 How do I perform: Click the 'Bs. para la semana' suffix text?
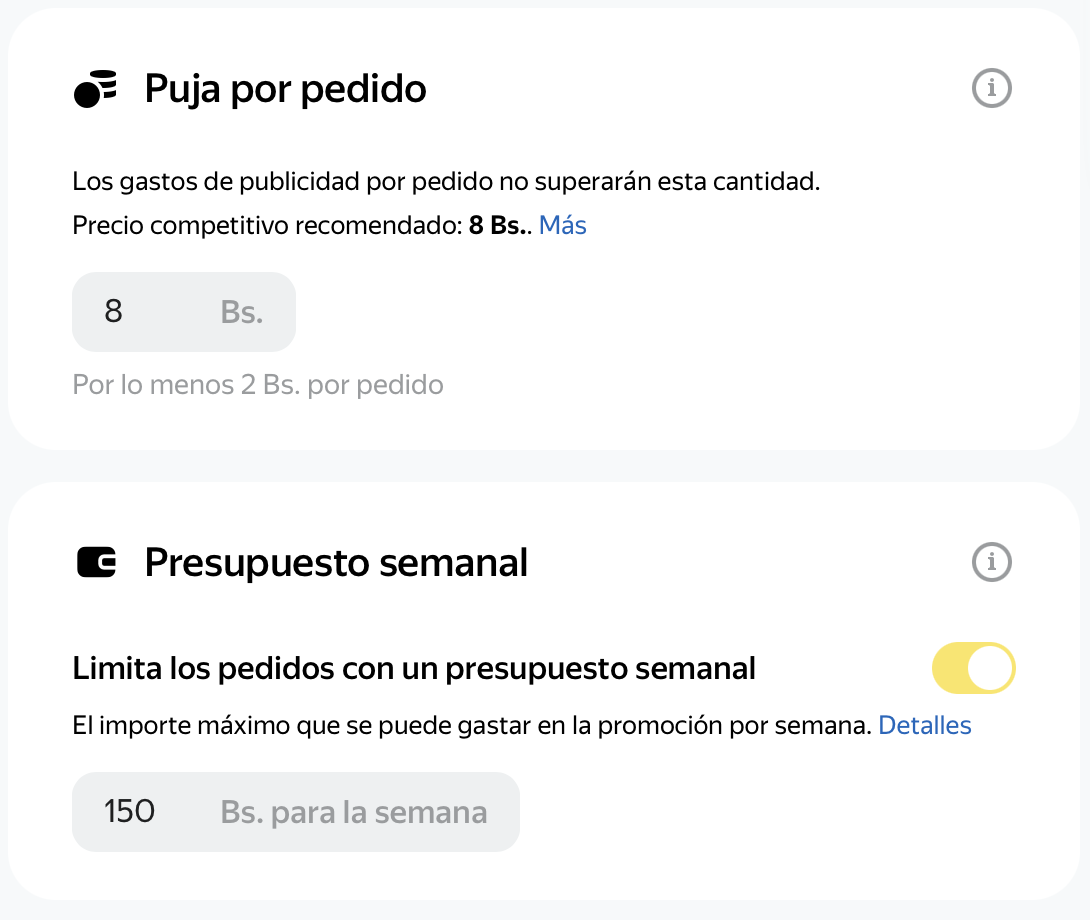pos(354,812)
